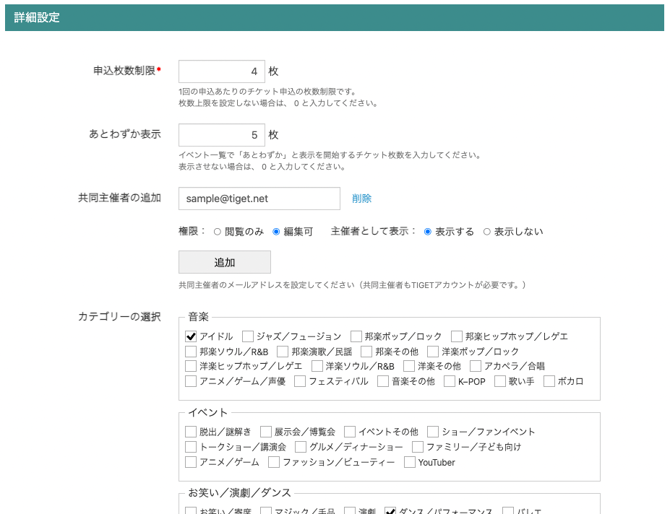
Task: Check the フェスティバル category checkbox
Action: pyautogui.click(x=300, y=381)
